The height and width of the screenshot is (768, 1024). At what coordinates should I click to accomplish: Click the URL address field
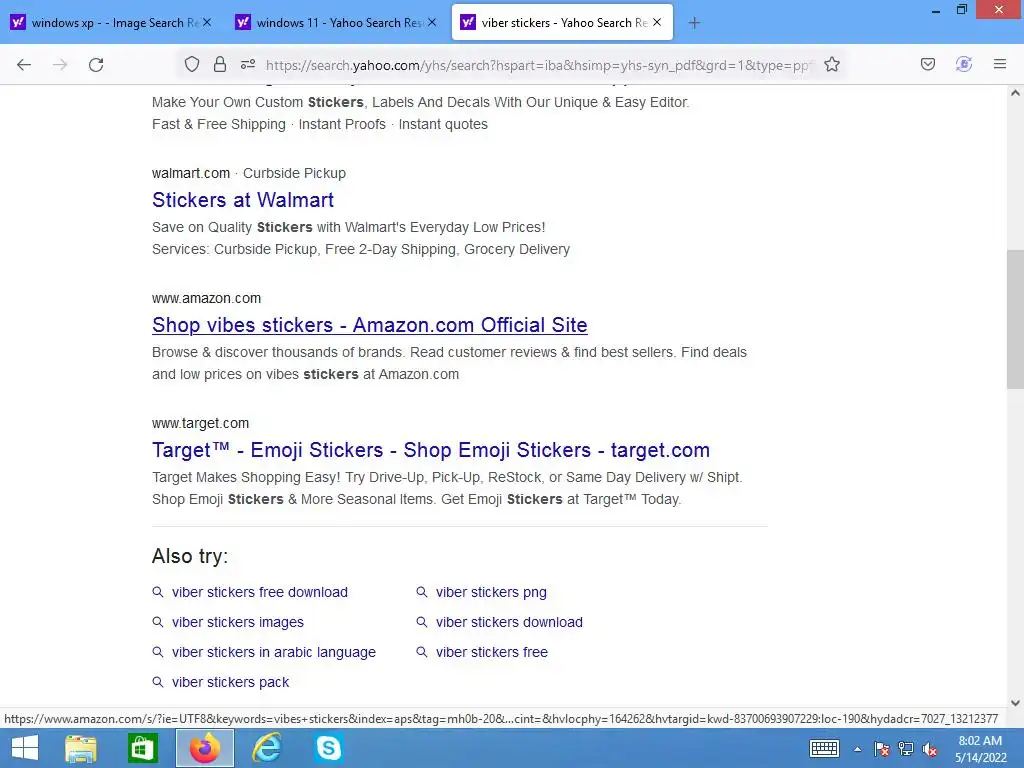539,65
